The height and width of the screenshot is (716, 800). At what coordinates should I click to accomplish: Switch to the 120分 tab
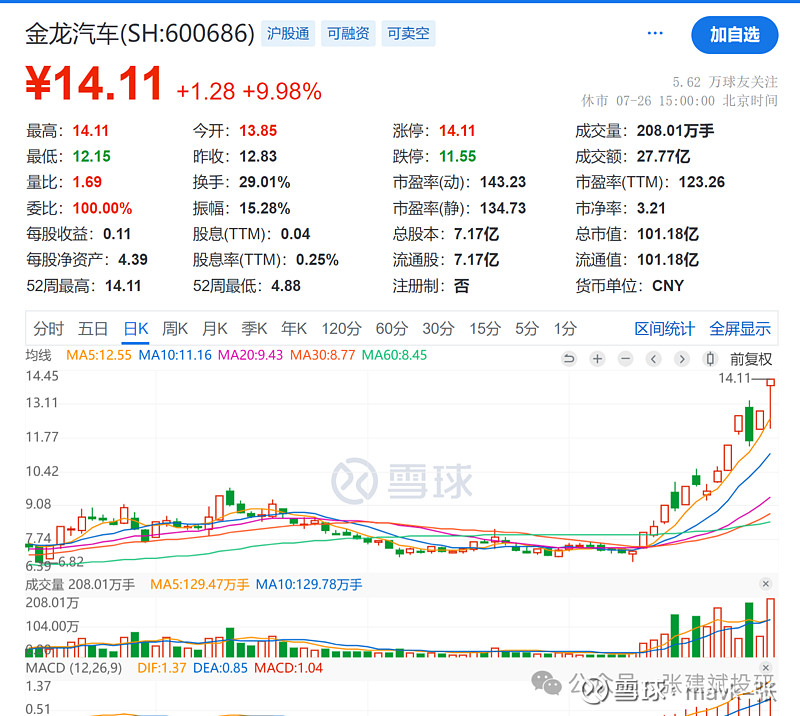[x=341, y=329]
